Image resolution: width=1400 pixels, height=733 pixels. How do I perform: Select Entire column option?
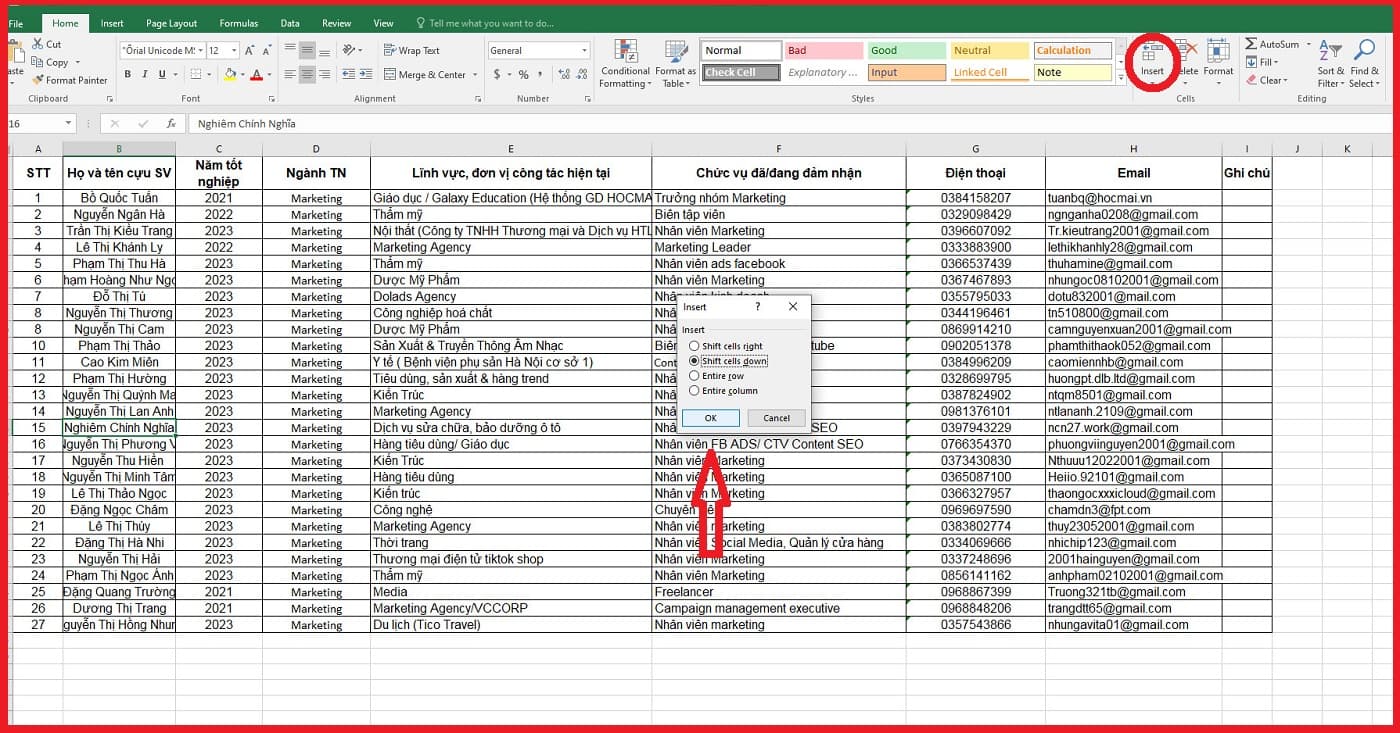(724, 391)
